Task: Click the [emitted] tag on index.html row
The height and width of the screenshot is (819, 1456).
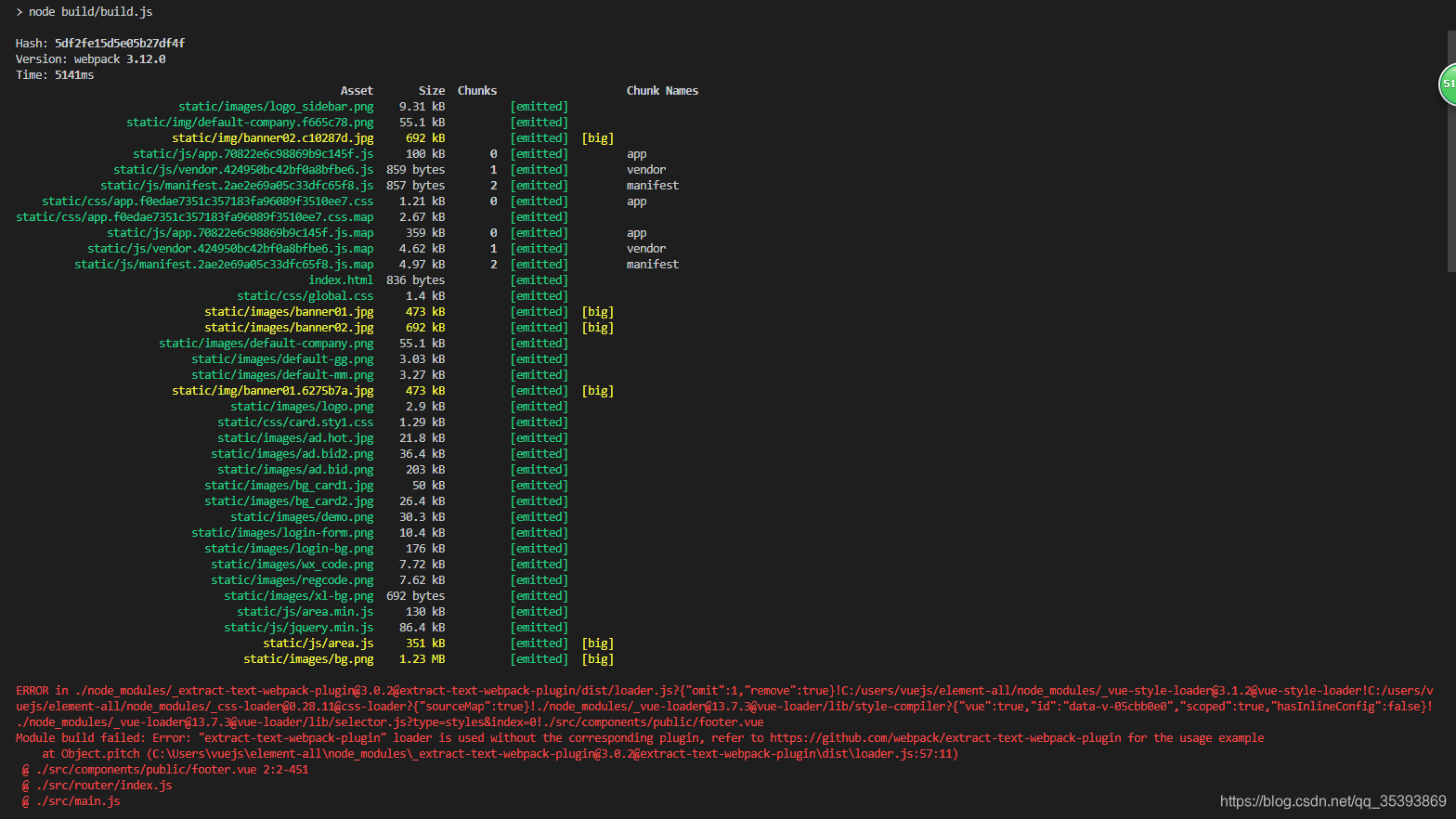Action: coord(539,280)
